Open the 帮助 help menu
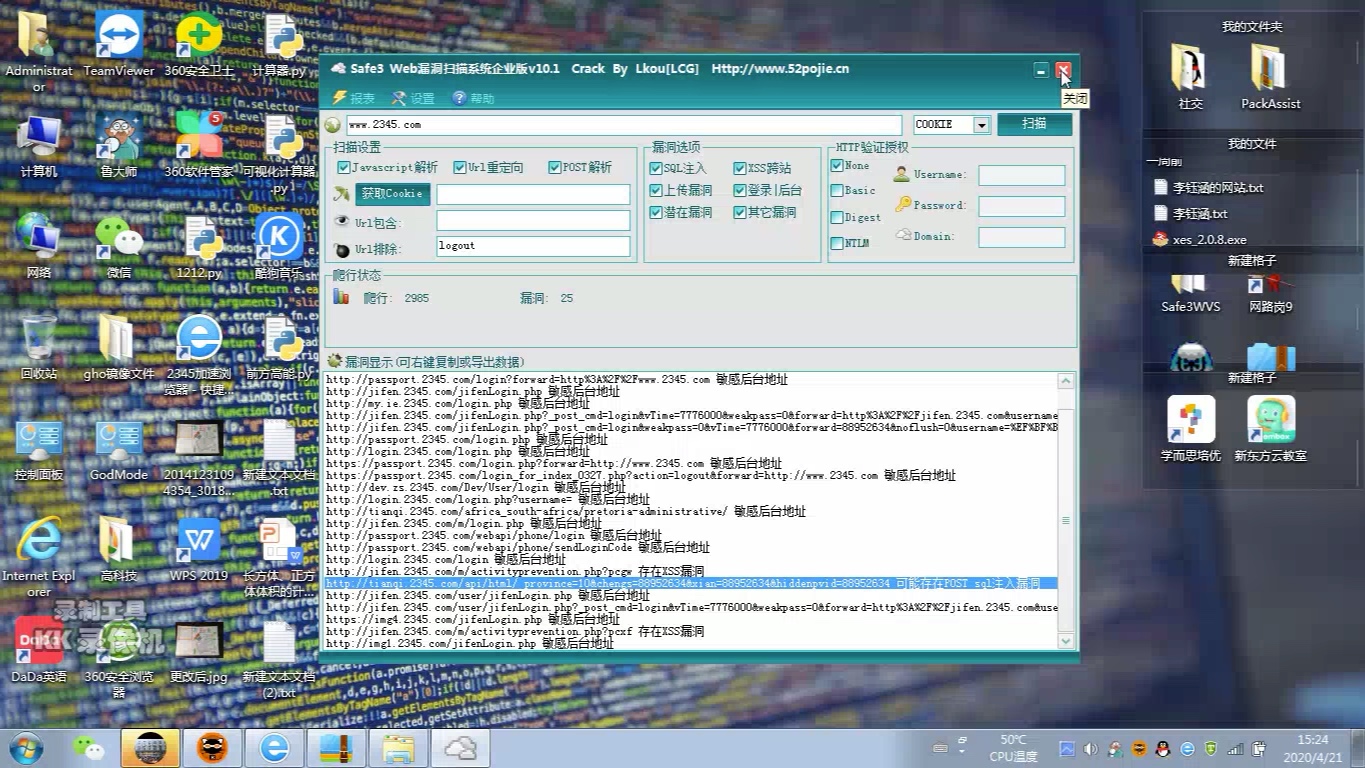The image size is (1365, 768). pyautogui.click(x=474, y=98)
